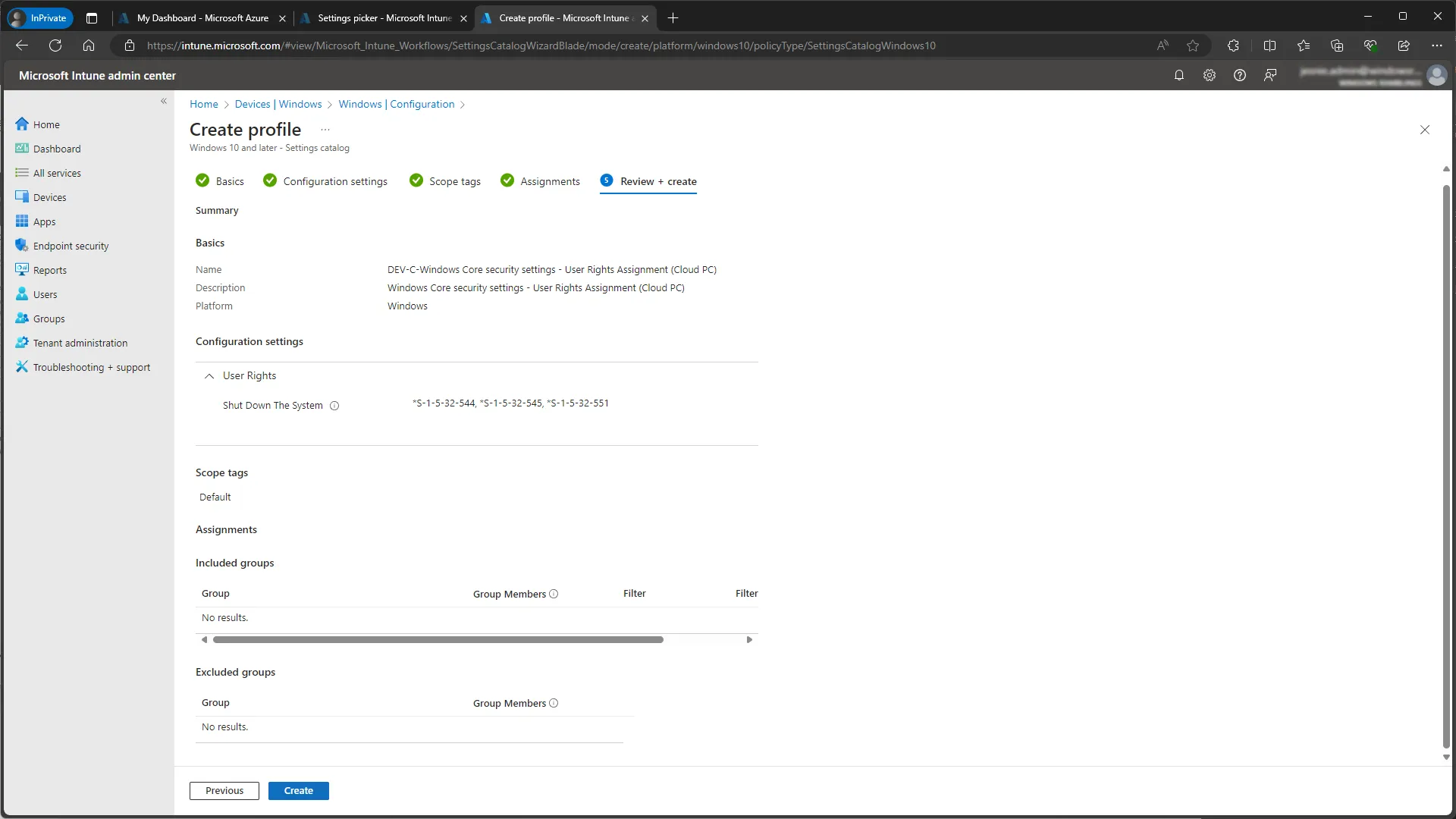Open the browser Extensions icon

pos(1233,45)
